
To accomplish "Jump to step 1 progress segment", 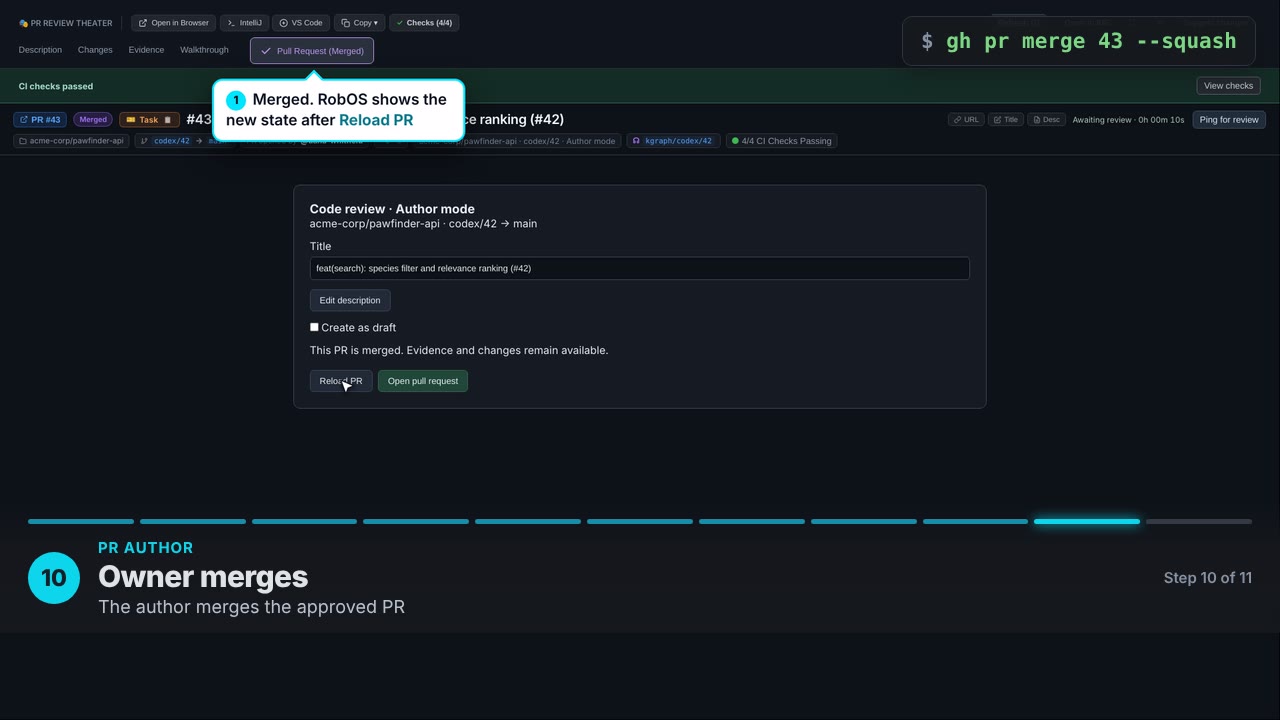I will 81,521.
